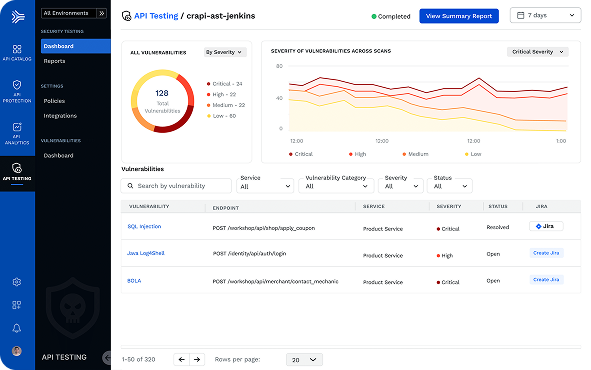Select API Testing sidebar icon
The height and width of the screenshot is (370, 591).
click(x=17, y=172)
